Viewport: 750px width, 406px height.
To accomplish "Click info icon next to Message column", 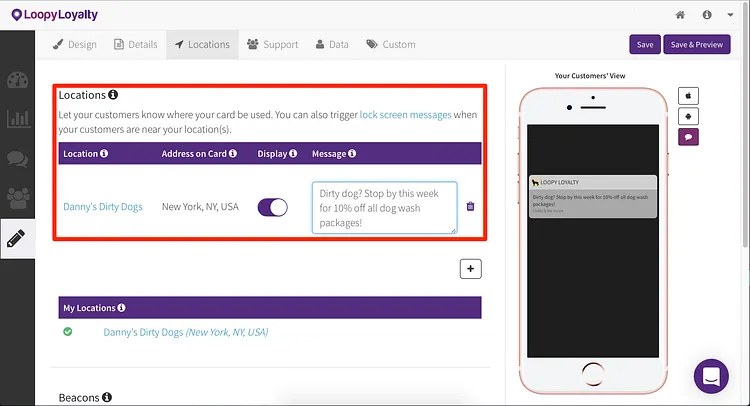I will pyautogui.click(x=352, y=154).
